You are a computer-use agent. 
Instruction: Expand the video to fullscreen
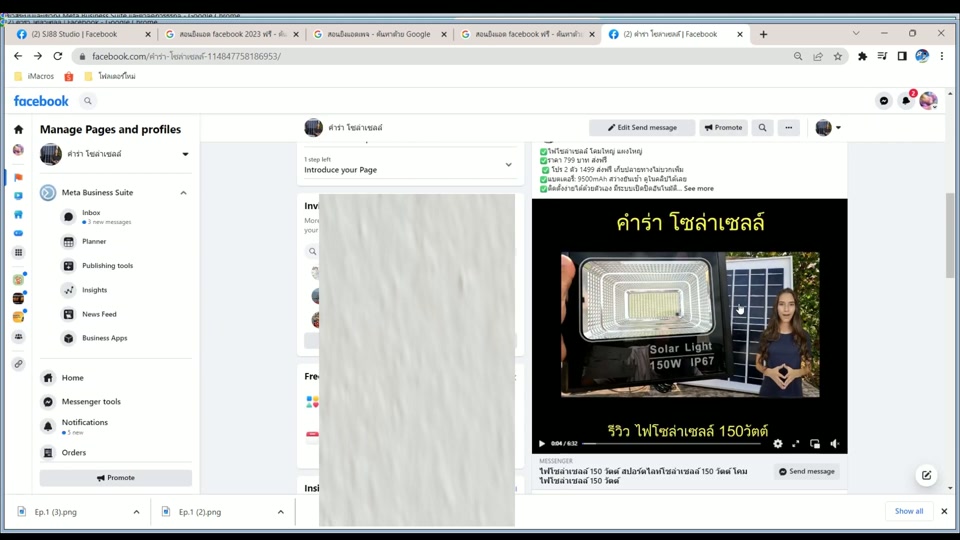click(796, 444)
